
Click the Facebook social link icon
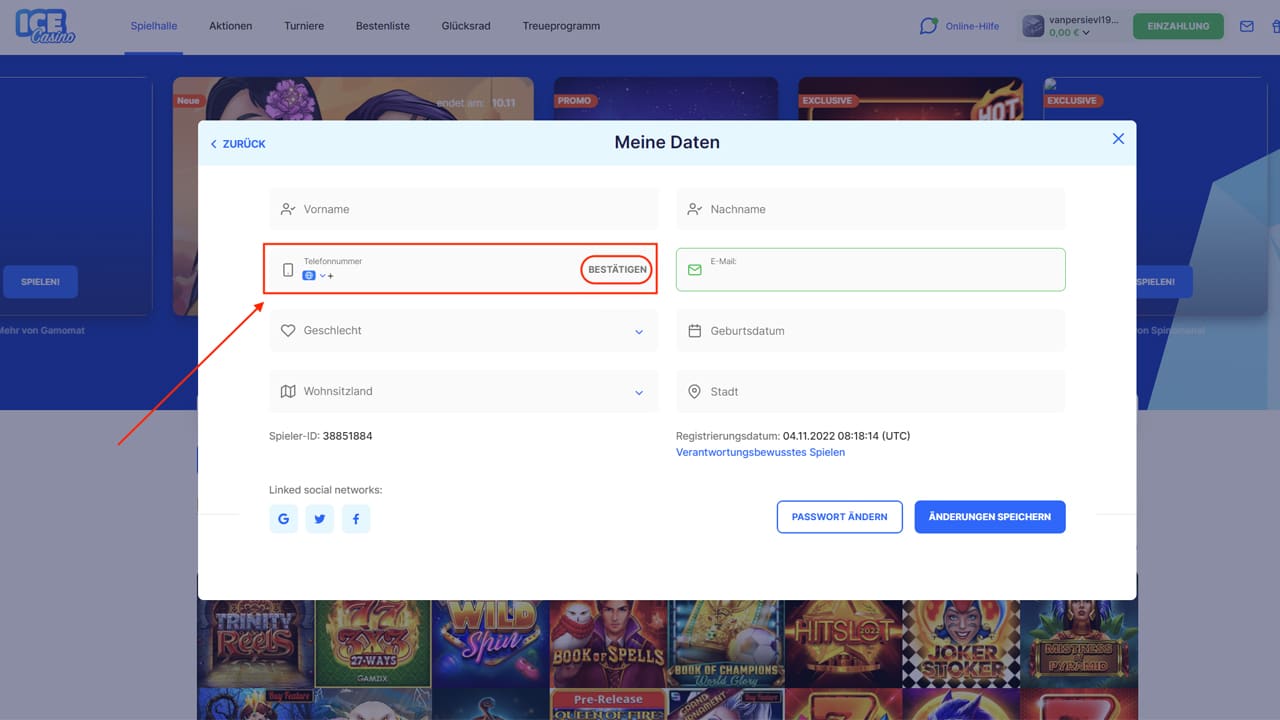[x=356, y=519]
